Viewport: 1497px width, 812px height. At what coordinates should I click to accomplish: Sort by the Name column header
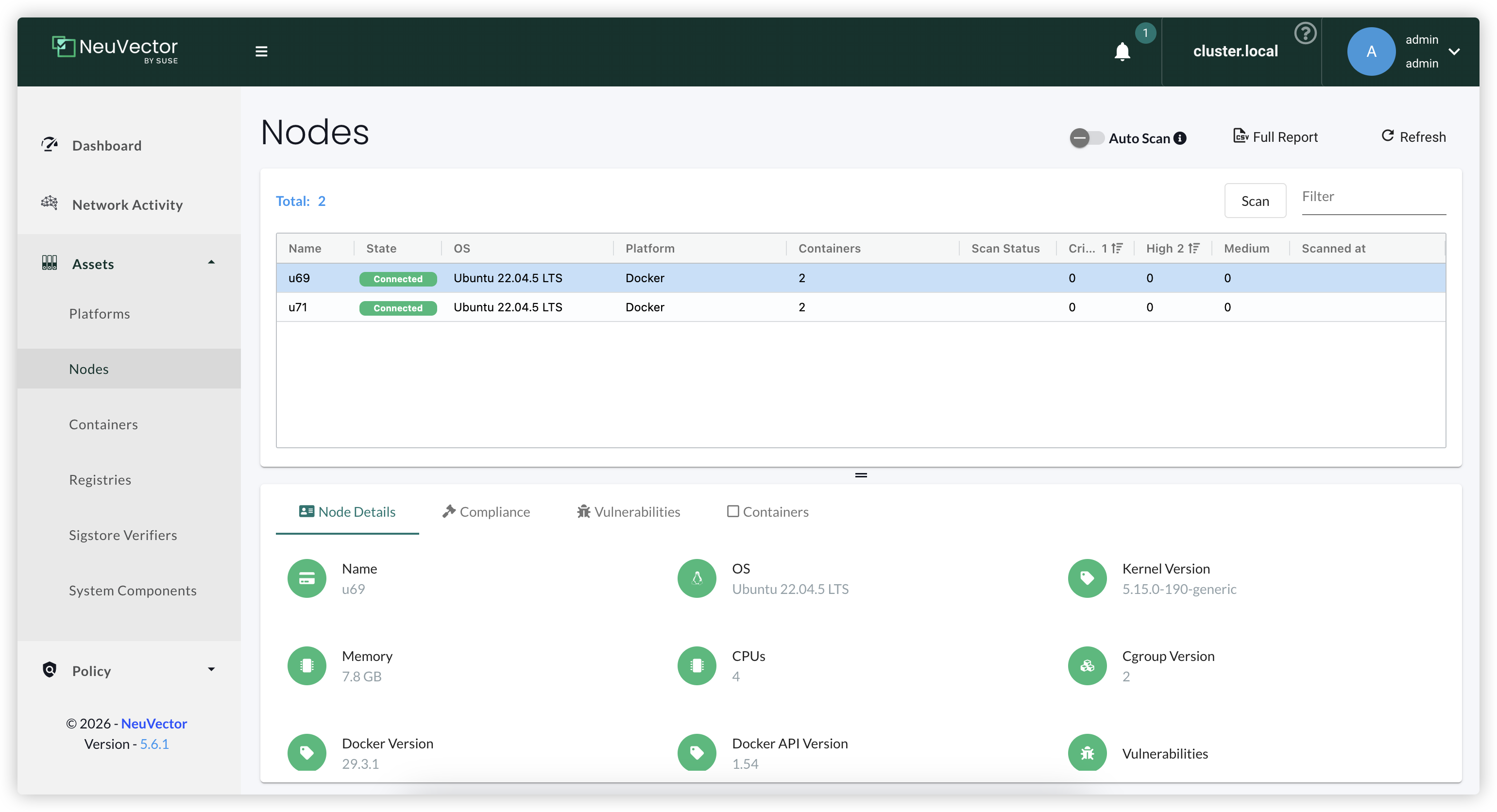305,248
